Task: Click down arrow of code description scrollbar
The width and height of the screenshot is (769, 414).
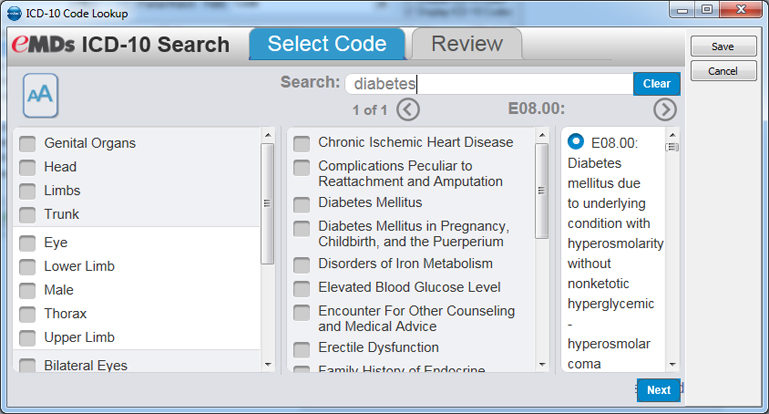Action: coord(672,364)
